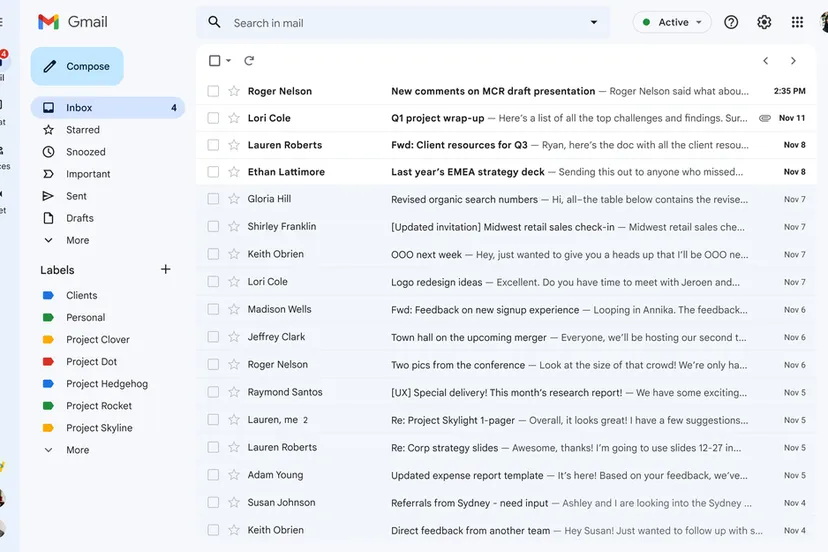Check the box beside Madison Wells email
The image size is (828, 552).
point(213,310)
